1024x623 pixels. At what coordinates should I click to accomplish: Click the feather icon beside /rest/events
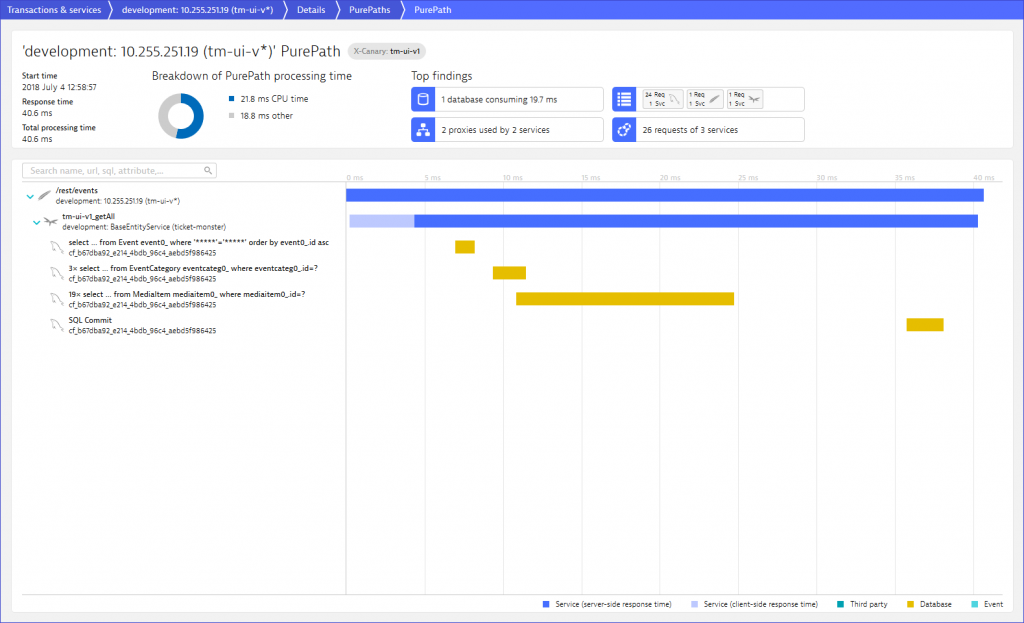44,195
